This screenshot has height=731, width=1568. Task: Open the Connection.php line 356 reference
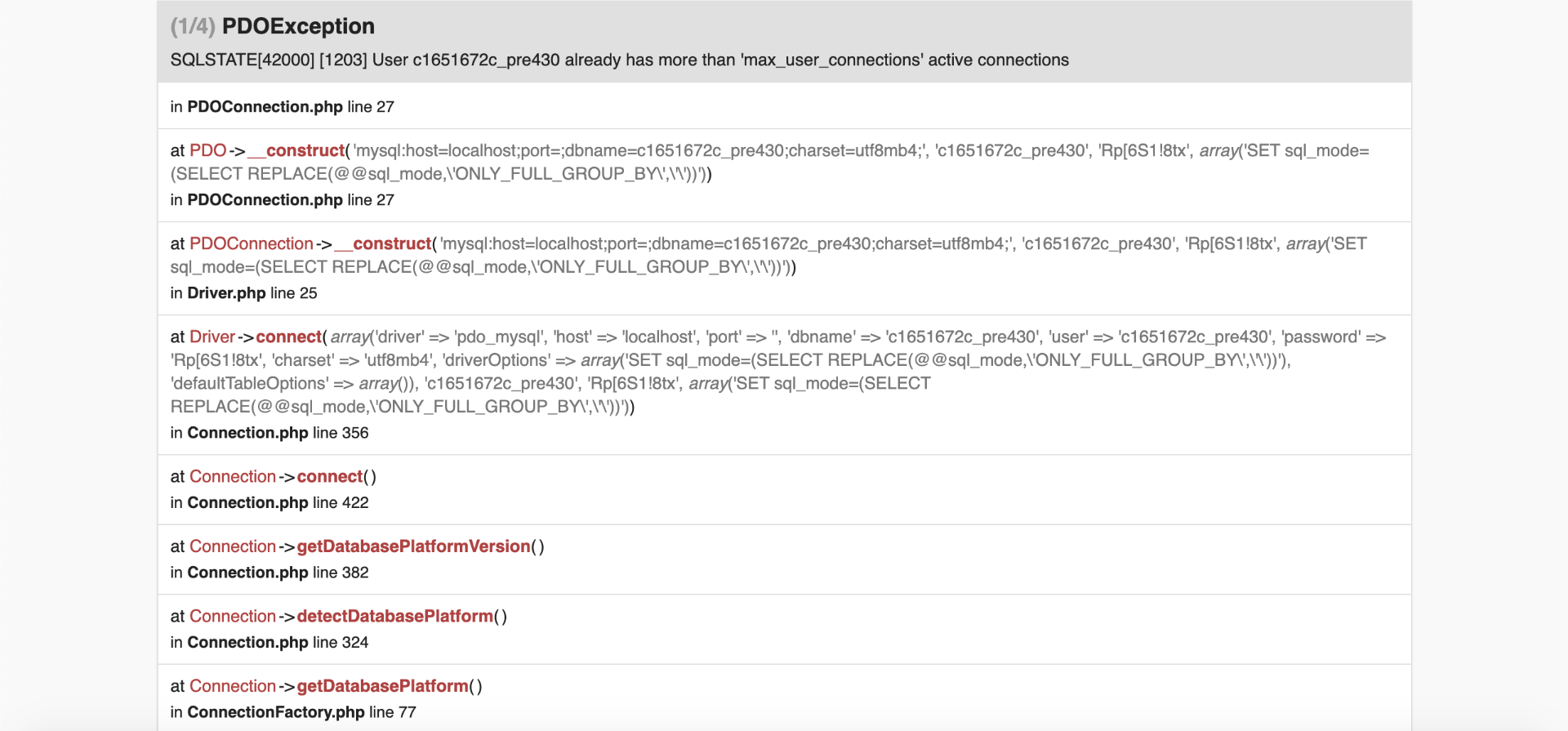click(269, 433)
